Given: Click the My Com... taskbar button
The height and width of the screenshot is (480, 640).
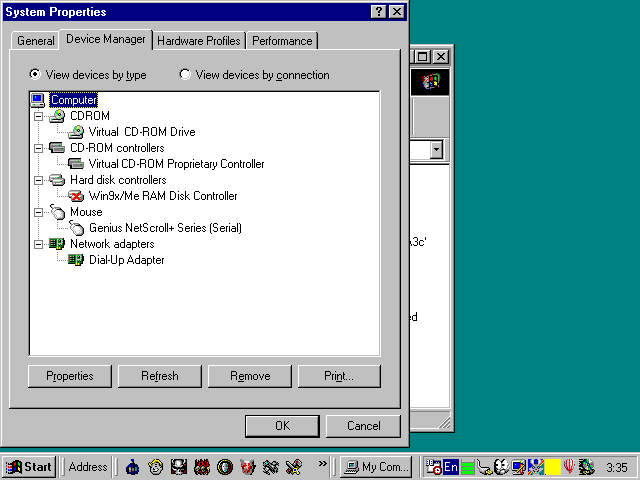Looking at the screenshot, I should pyautogui.click(x=376, y=467).
